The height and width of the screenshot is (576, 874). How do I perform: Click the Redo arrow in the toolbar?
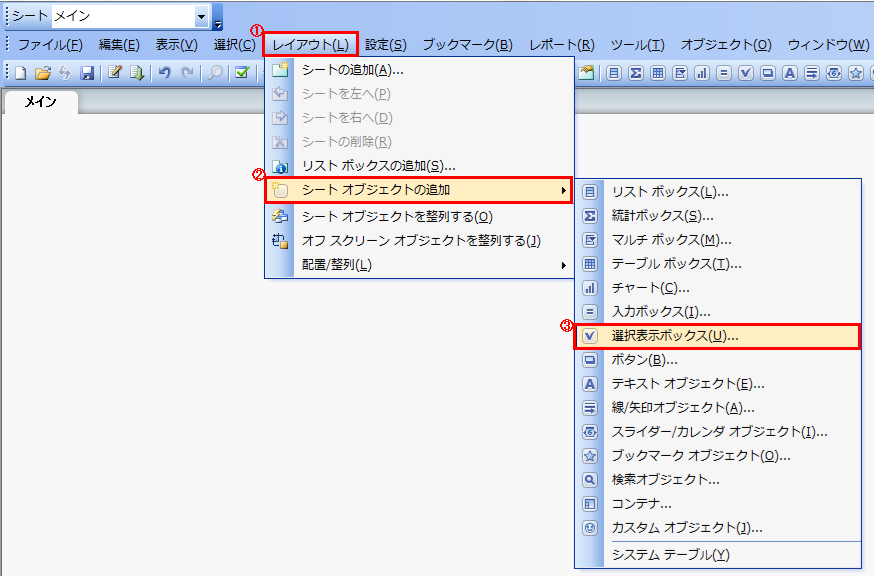(x=187, y=73)
